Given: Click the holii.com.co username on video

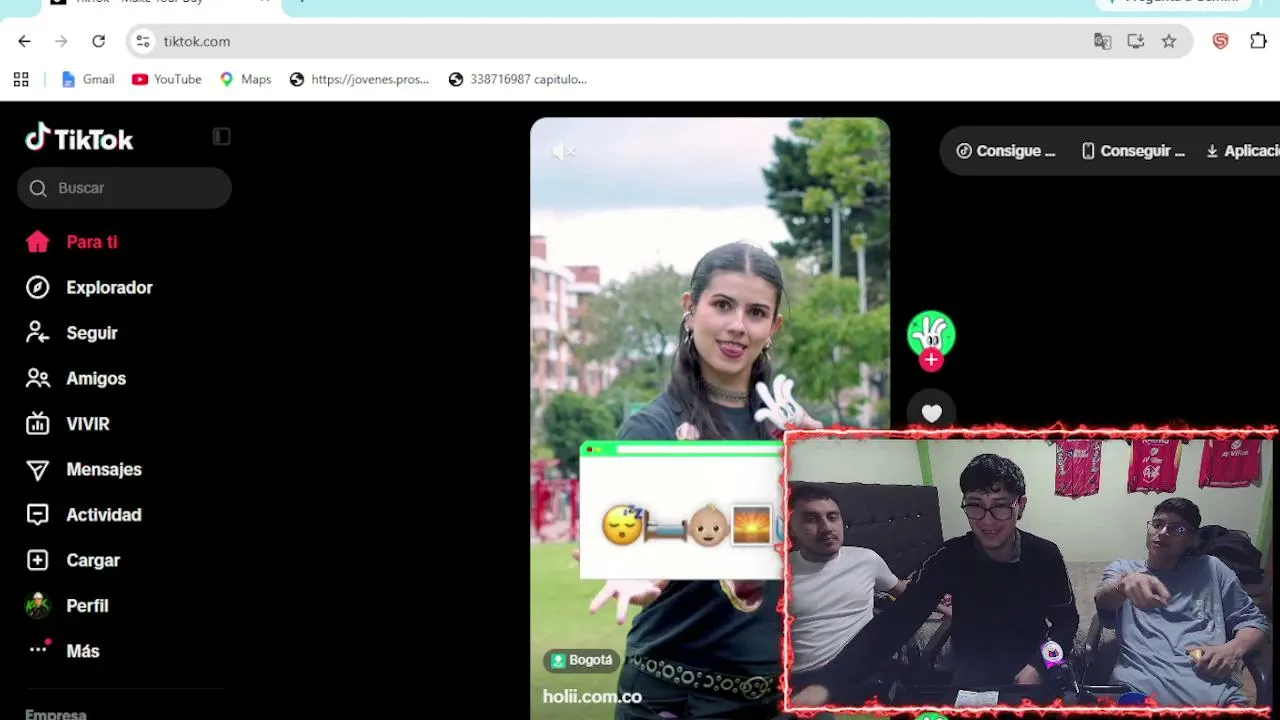Looking at the screenshot, I should coord(592,697).
